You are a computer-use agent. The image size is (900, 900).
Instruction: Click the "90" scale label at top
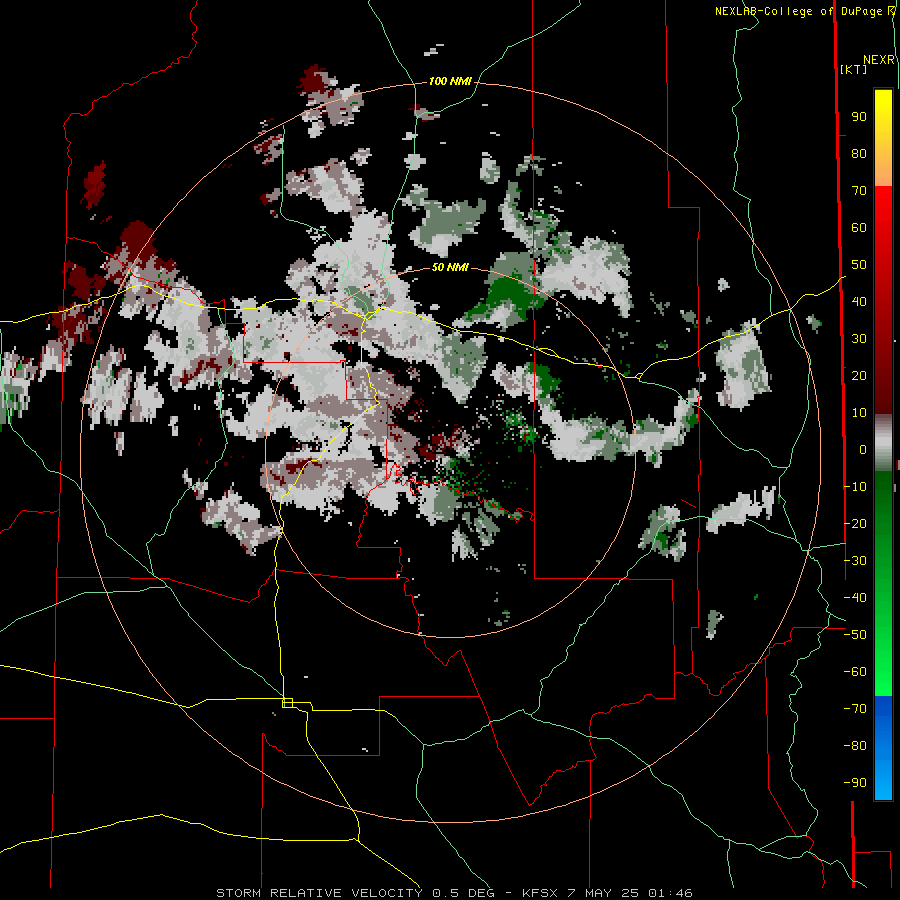pos(859,117)
